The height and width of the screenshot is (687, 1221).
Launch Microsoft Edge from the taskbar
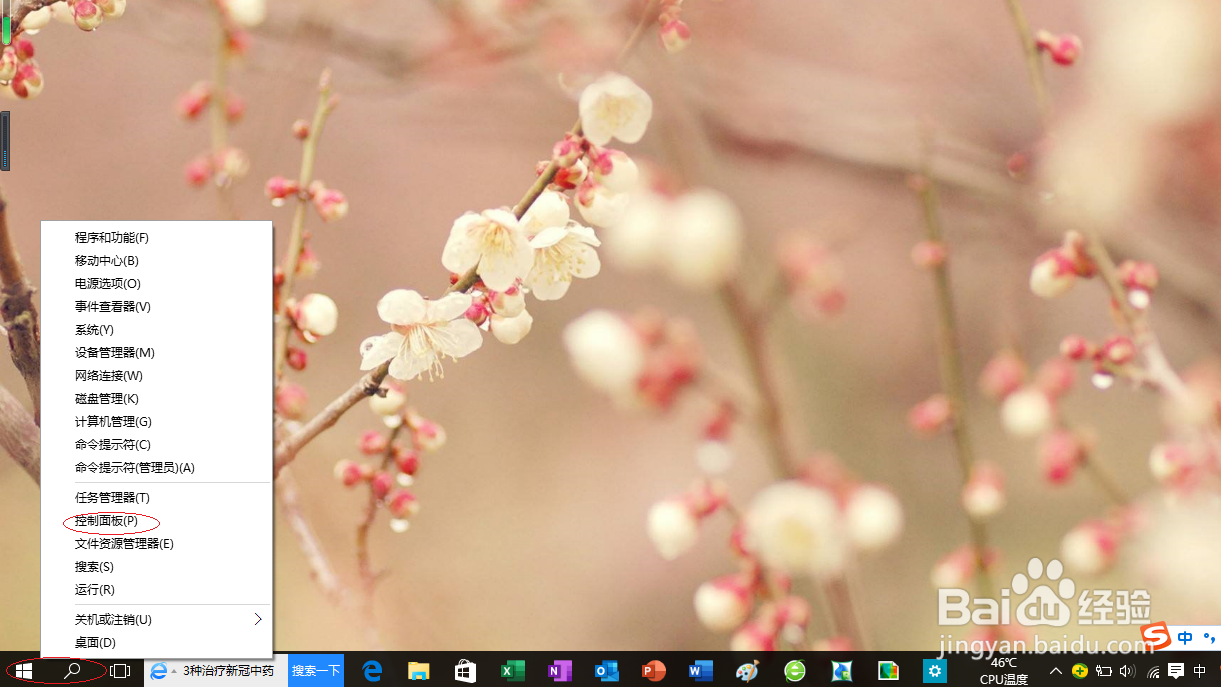click(x=372, y=671)
